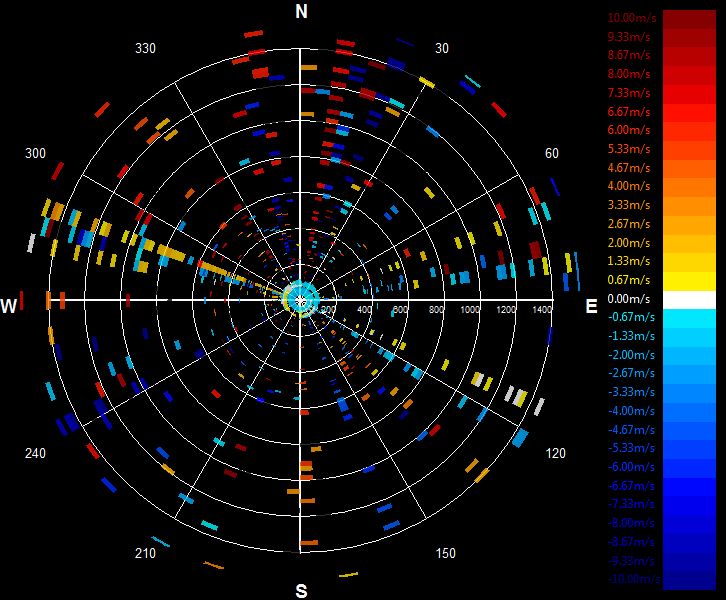The height and width of the screenshot is (600, 726).
Task: Click the 2.00m/s legend label
Action: (x=629, y=243)
